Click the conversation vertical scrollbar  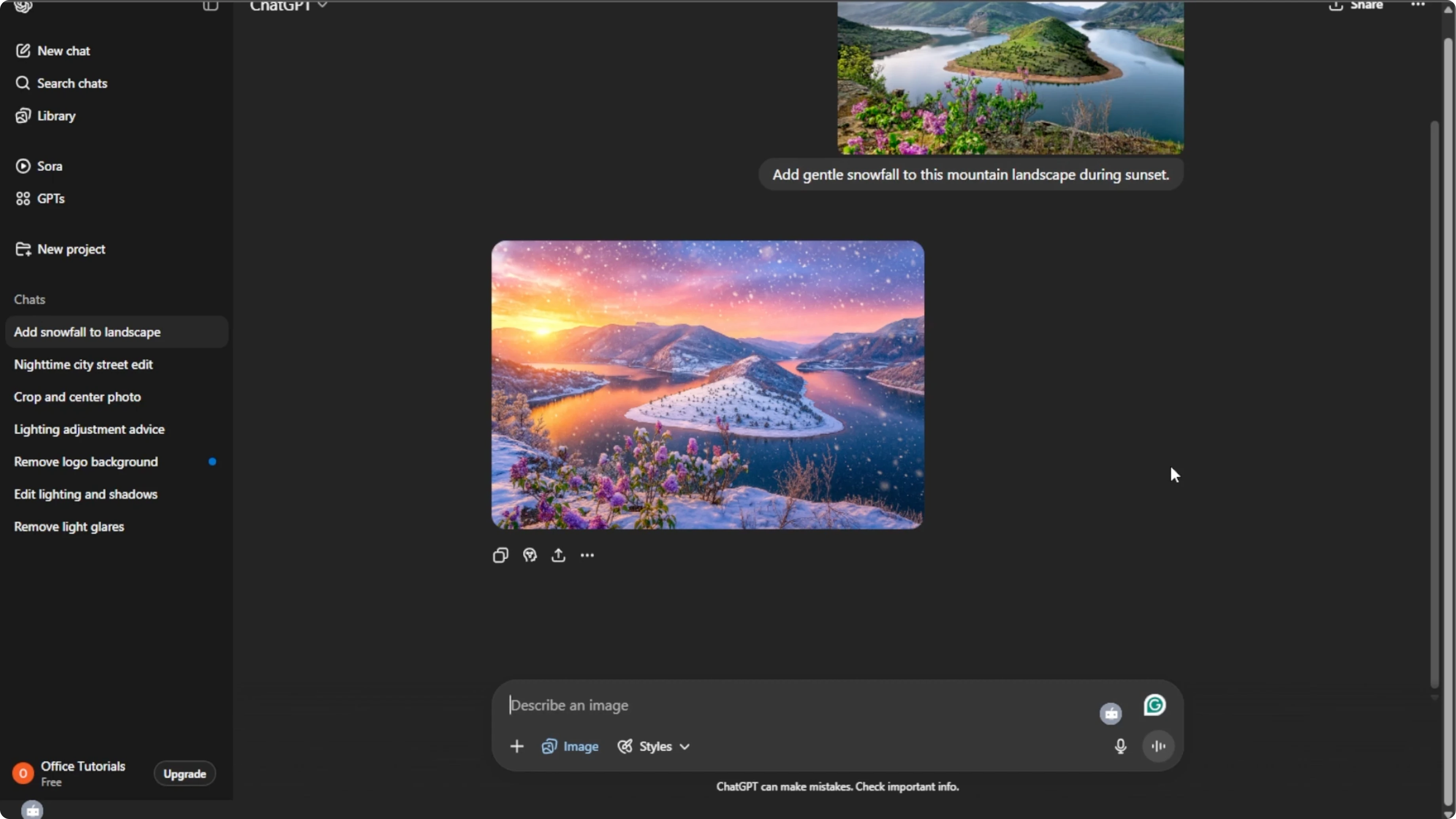1435,404
